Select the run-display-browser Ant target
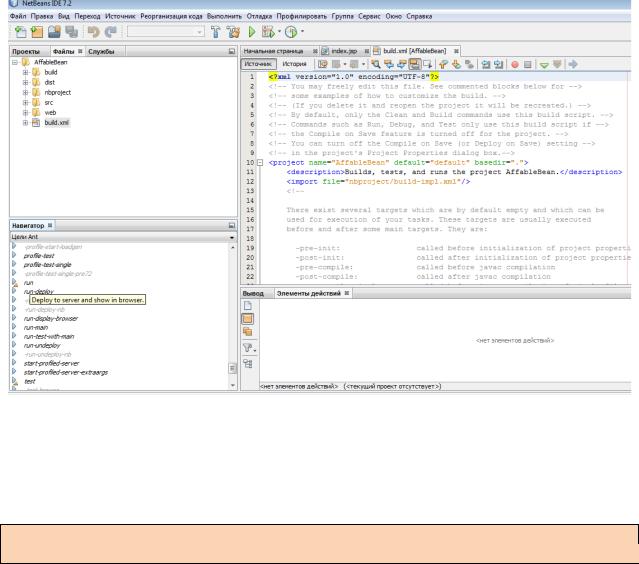 (51, 319)
